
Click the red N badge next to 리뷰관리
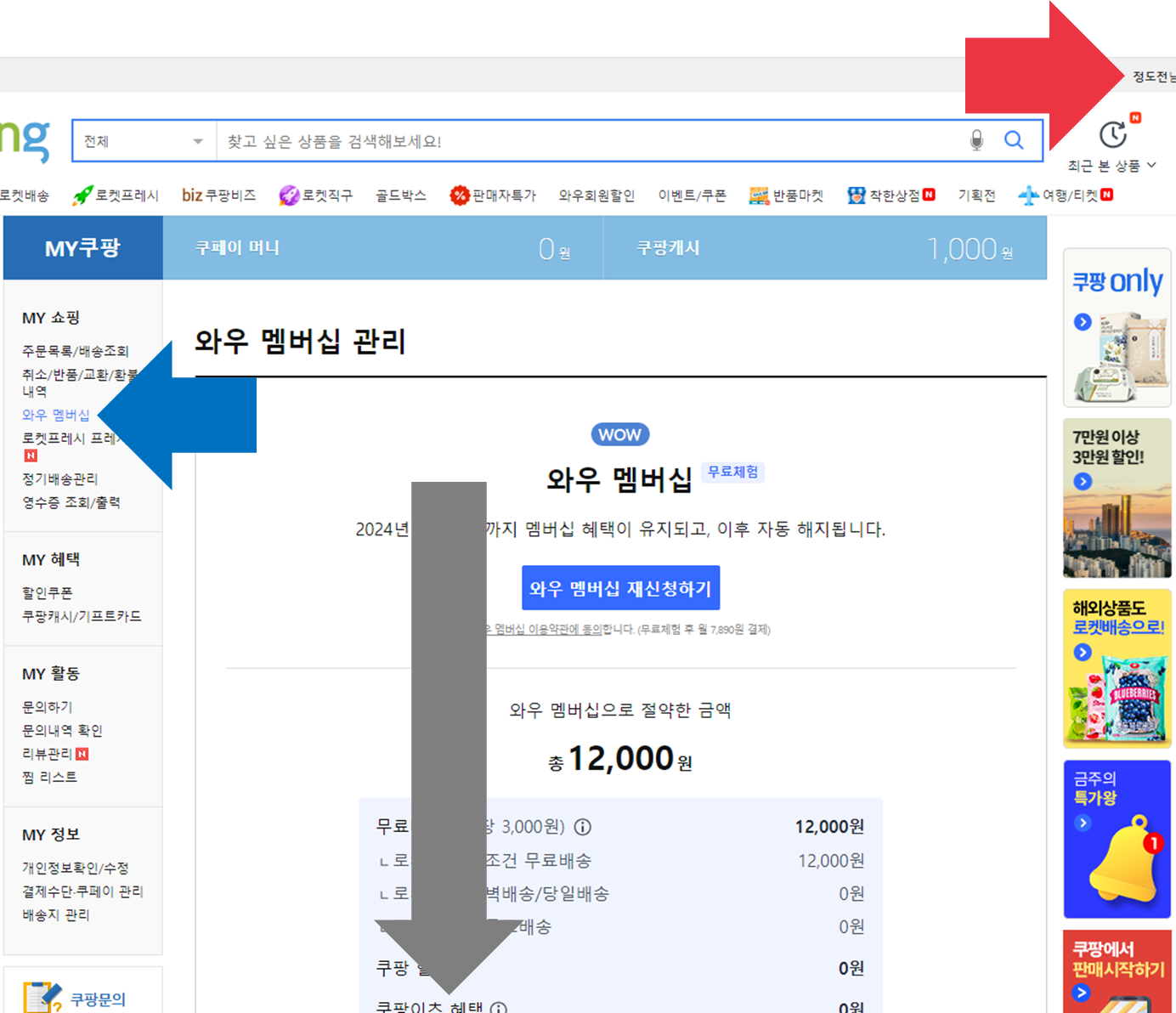click(x=82, y=754)
